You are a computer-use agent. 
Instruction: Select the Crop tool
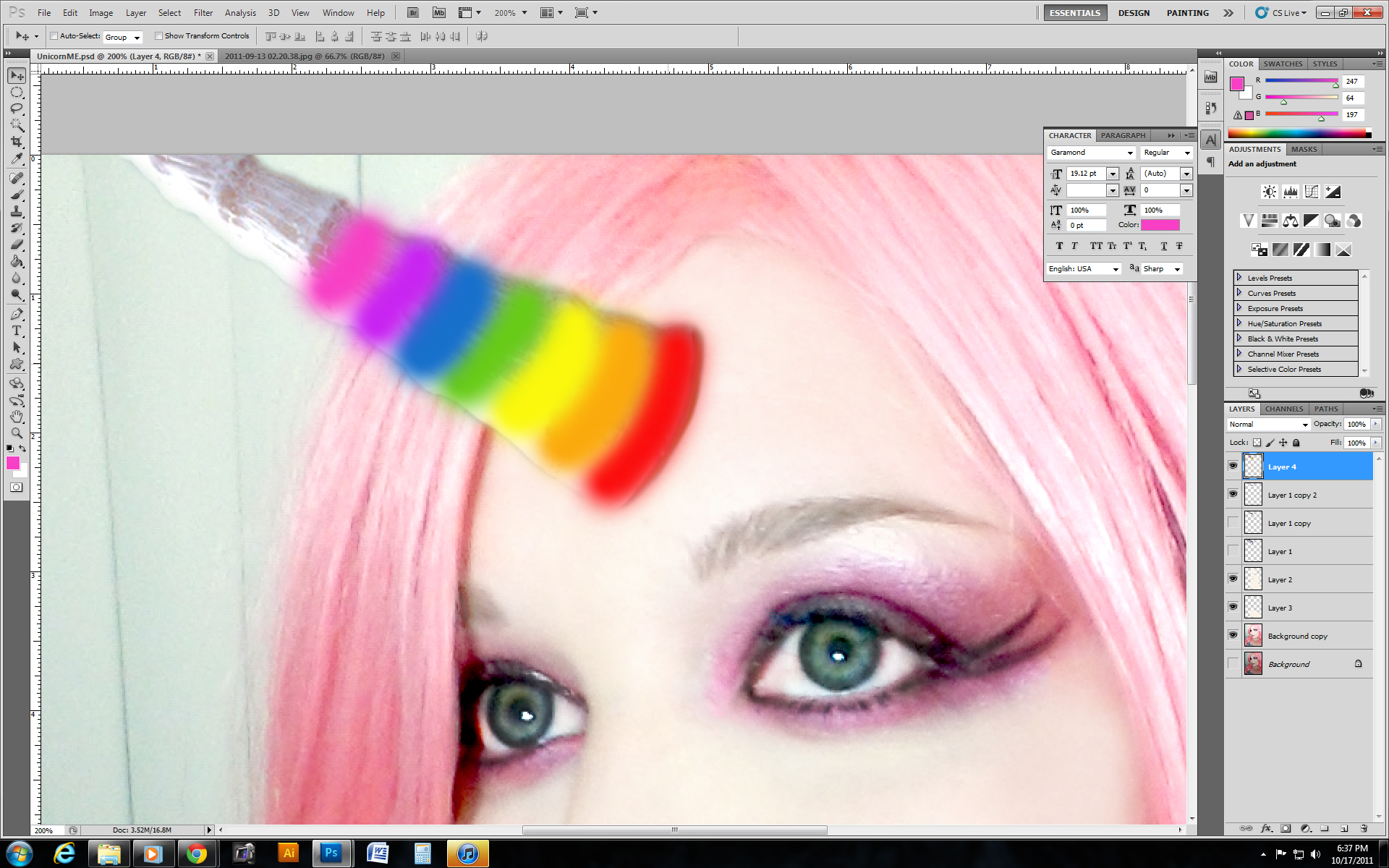tap(17, 142)
